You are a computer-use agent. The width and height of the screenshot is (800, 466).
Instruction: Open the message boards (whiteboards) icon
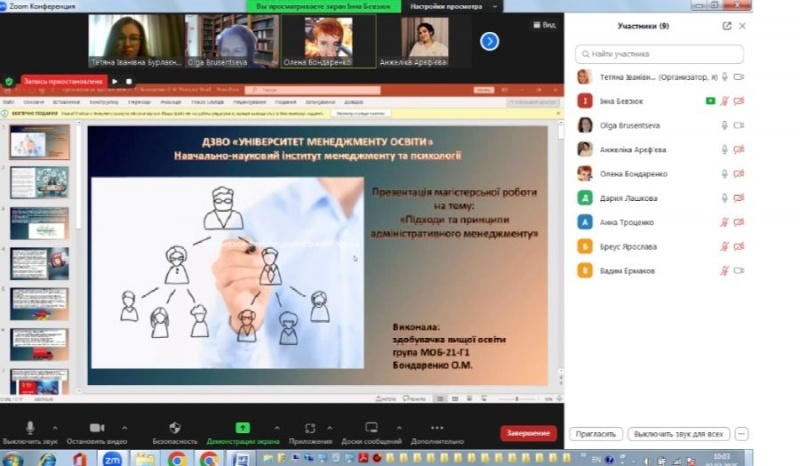click(371, 428)
